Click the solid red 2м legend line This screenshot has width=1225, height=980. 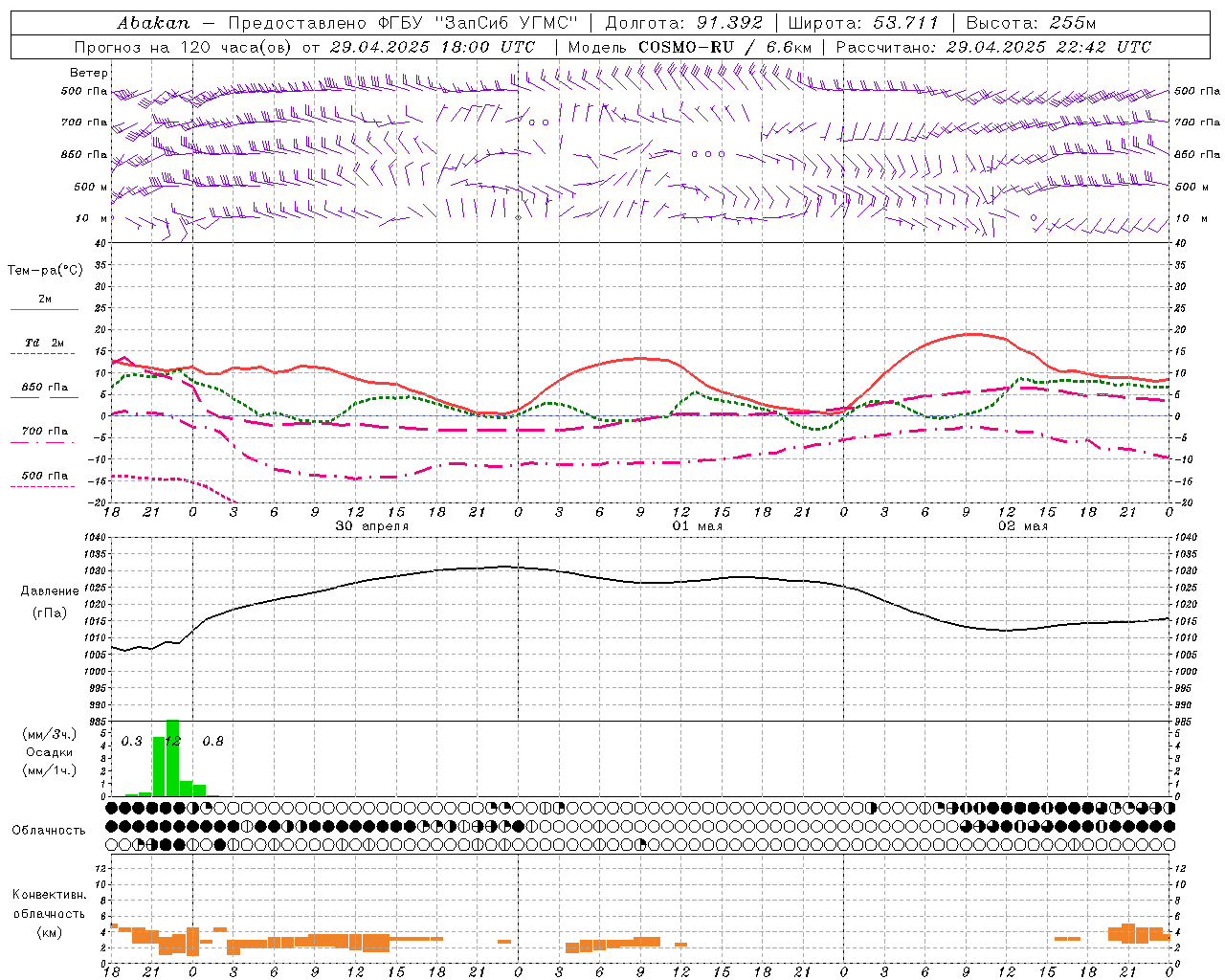click(44, 309)
